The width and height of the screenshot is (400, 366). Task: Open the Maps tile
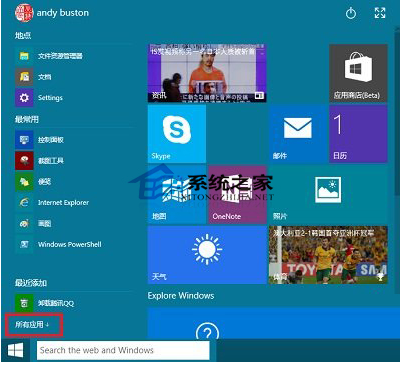pyautogui.click(x=177, y=195)
